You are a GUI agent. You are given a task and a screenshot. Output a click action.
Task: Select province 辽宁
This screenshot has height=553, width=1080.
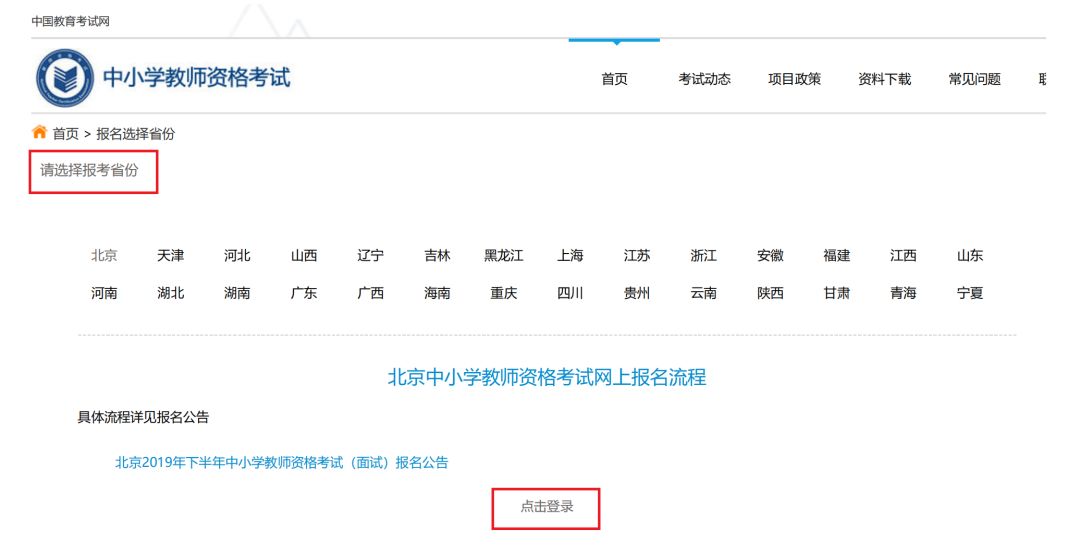pos(371,255)
